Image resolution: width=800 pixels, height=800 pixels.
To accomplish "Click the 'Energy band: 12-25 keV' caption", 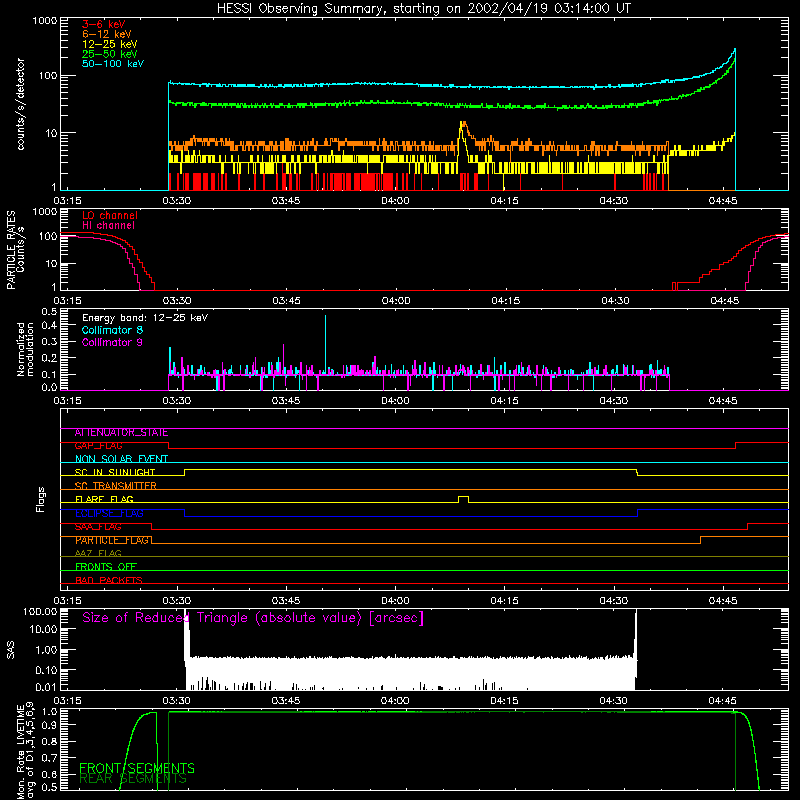I will pyautogui.click(x=145, y=318).
